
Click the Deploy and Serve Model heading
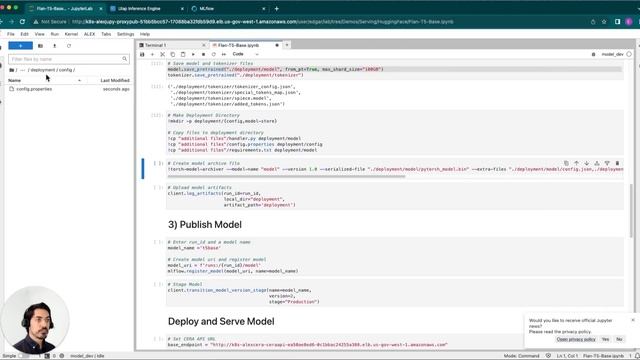(x=221, y=322)
